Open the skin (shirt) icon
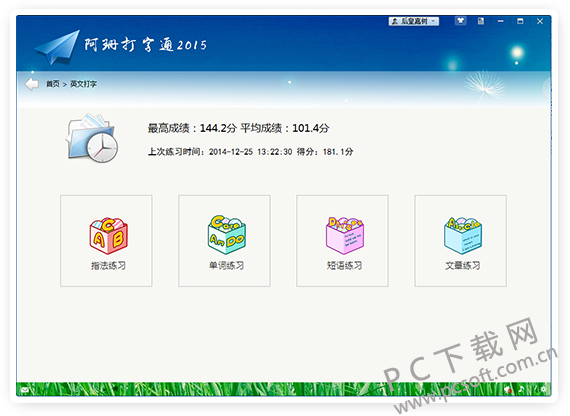 point(461,21)
